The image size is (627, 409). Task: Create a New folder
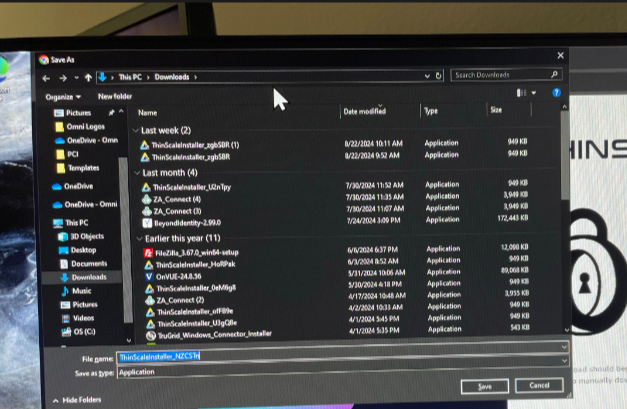click(115, 96)
